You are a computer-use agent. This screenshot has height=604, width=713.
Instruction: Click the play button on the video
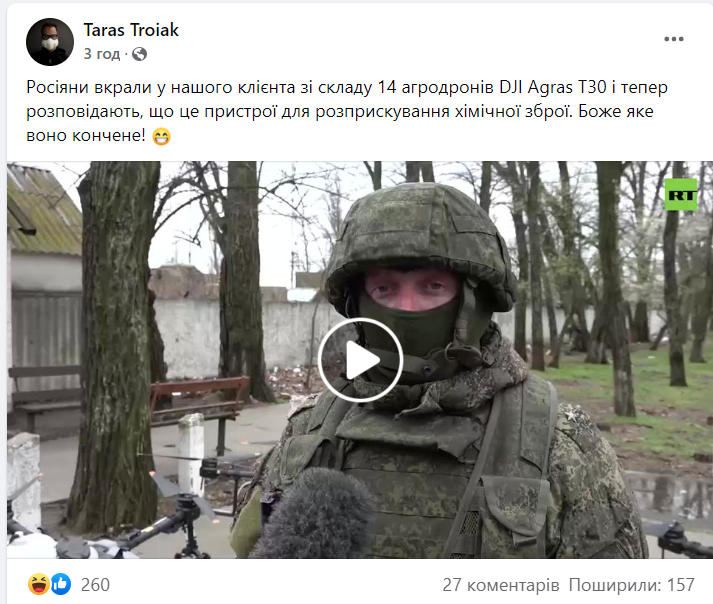(x=360, y=360)
